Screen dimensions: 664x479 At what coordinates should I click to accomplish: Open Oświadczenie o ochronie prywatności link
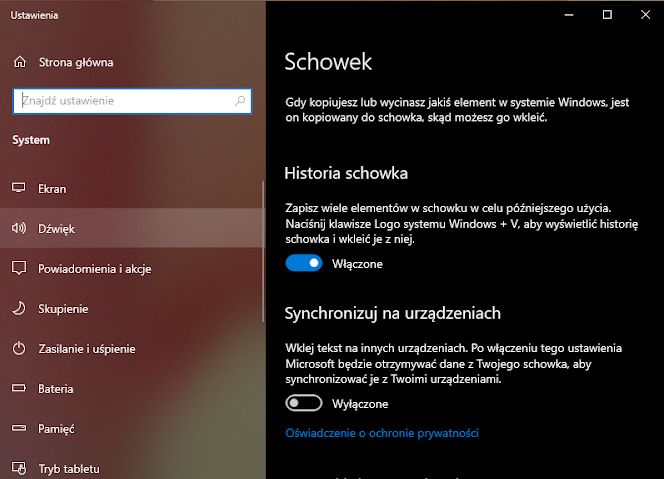382,433
